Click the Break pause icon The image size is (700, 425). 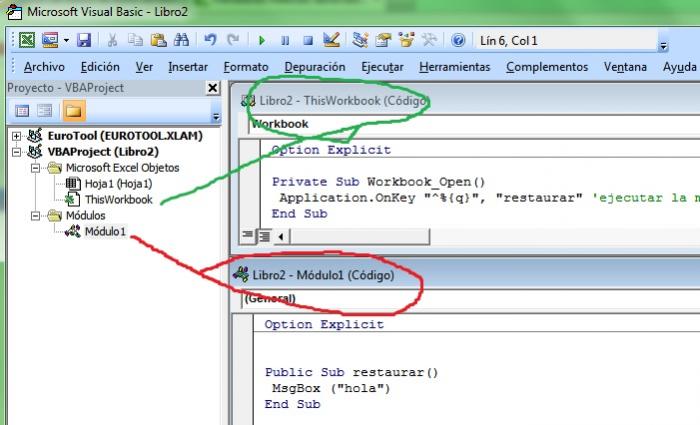(x=285, y=41)
